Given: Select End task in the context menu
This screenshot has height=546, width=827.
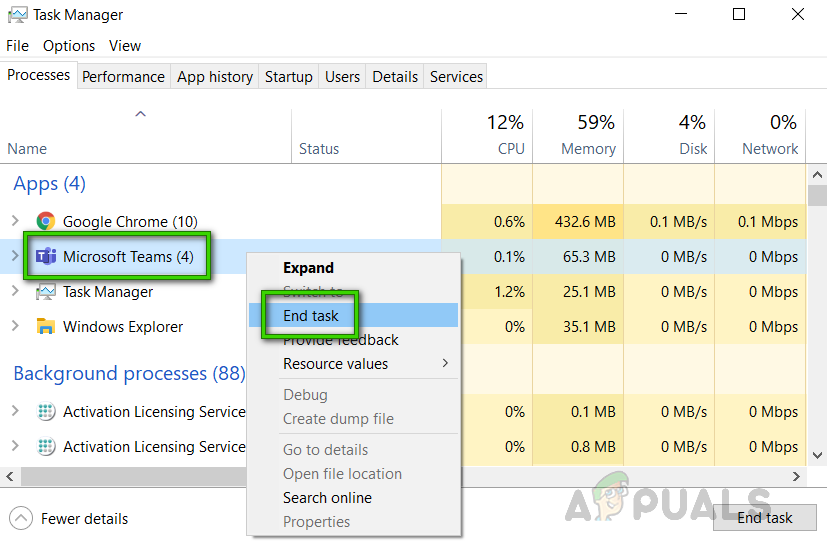Looking at the screenshot, I should 311,316.
